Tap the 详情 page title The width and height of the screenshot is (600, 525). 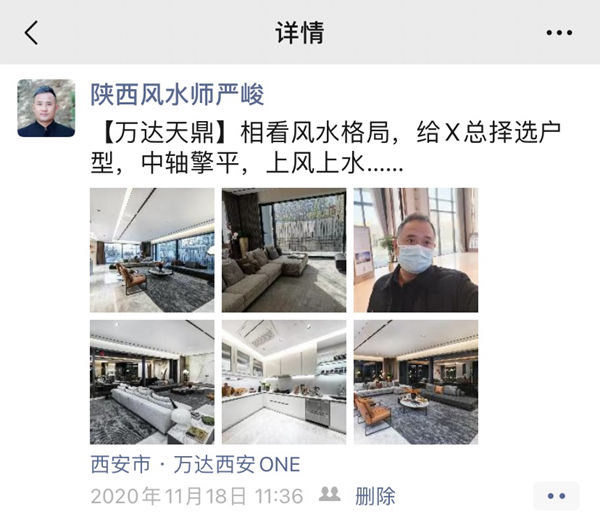[300, 33]
